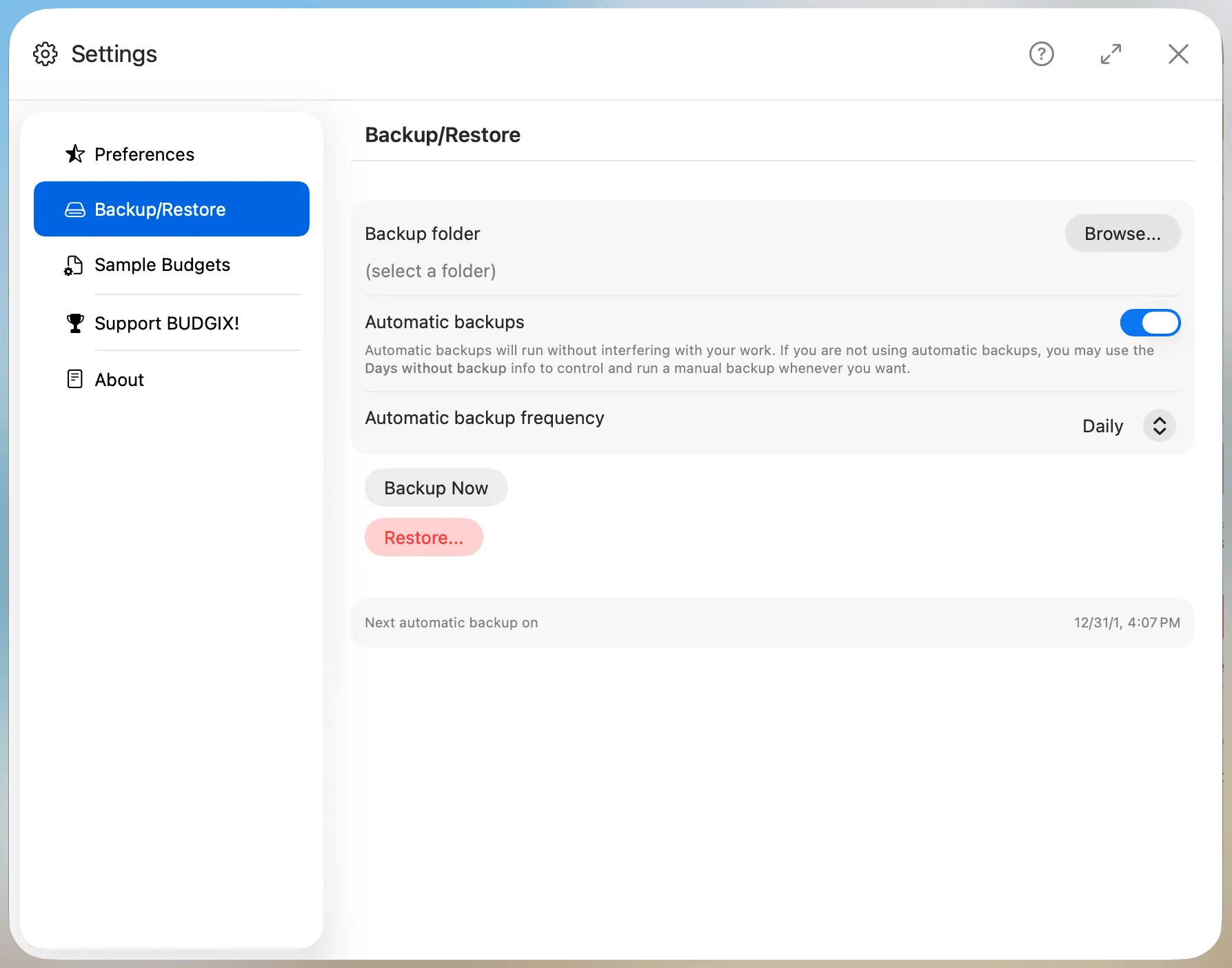Open the Preferences section
Screen dimensions: 1232x968
[x=172, y=154]
